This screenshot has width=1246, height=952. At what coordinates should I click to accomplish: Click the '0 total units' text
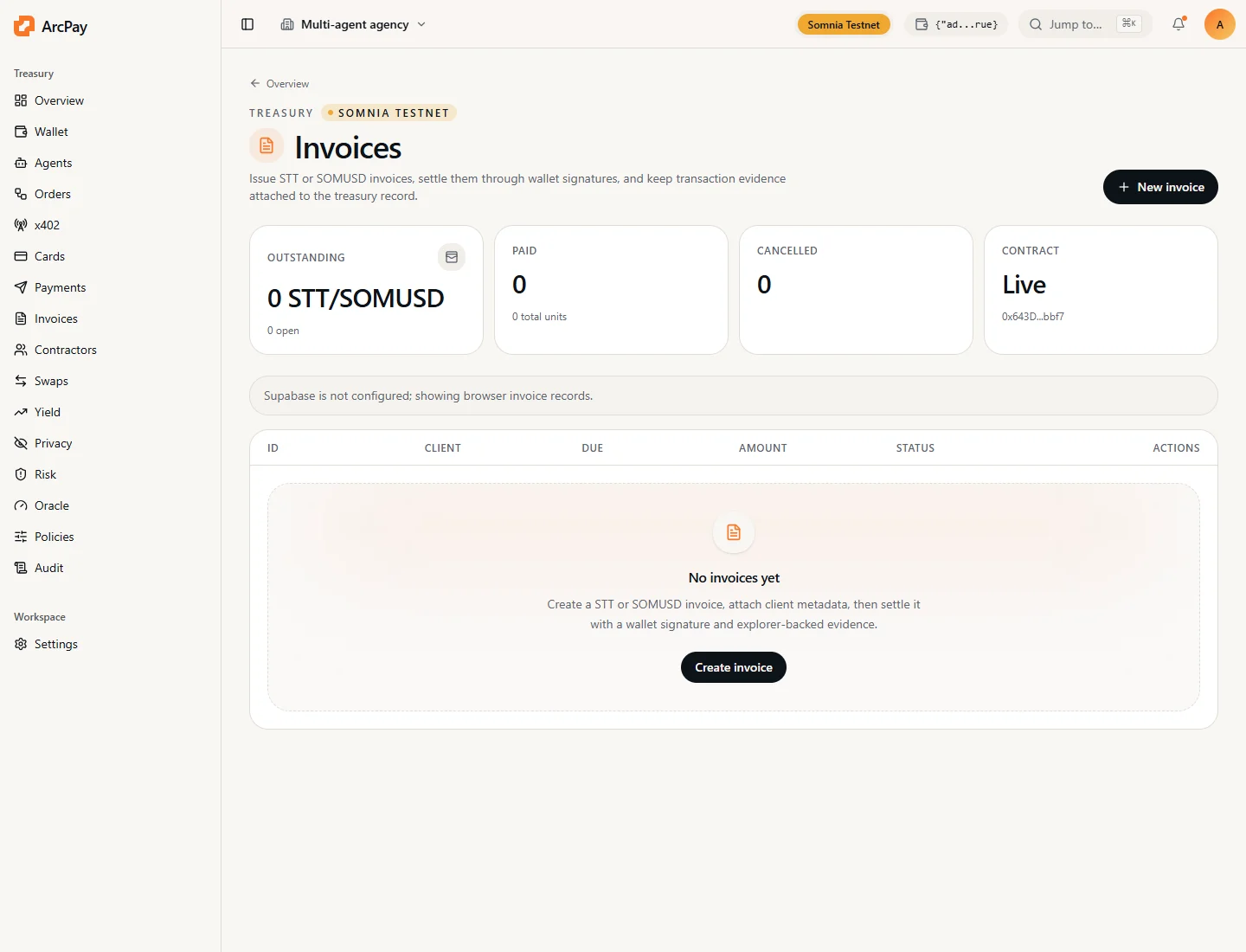[x=539, y=317]
